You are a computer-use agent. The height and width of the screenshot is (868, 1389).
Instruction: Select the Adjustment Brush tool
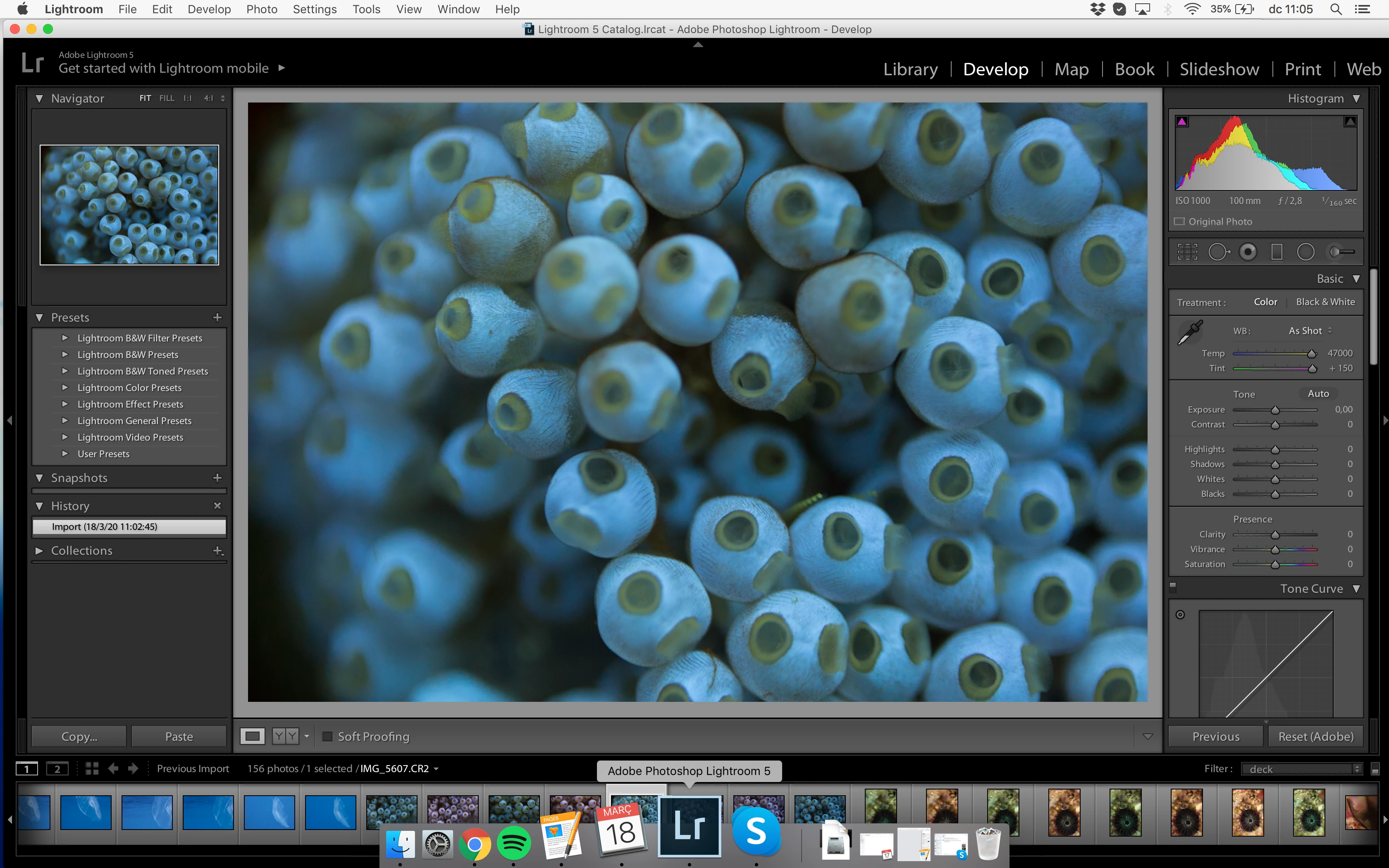(1342, 251)
